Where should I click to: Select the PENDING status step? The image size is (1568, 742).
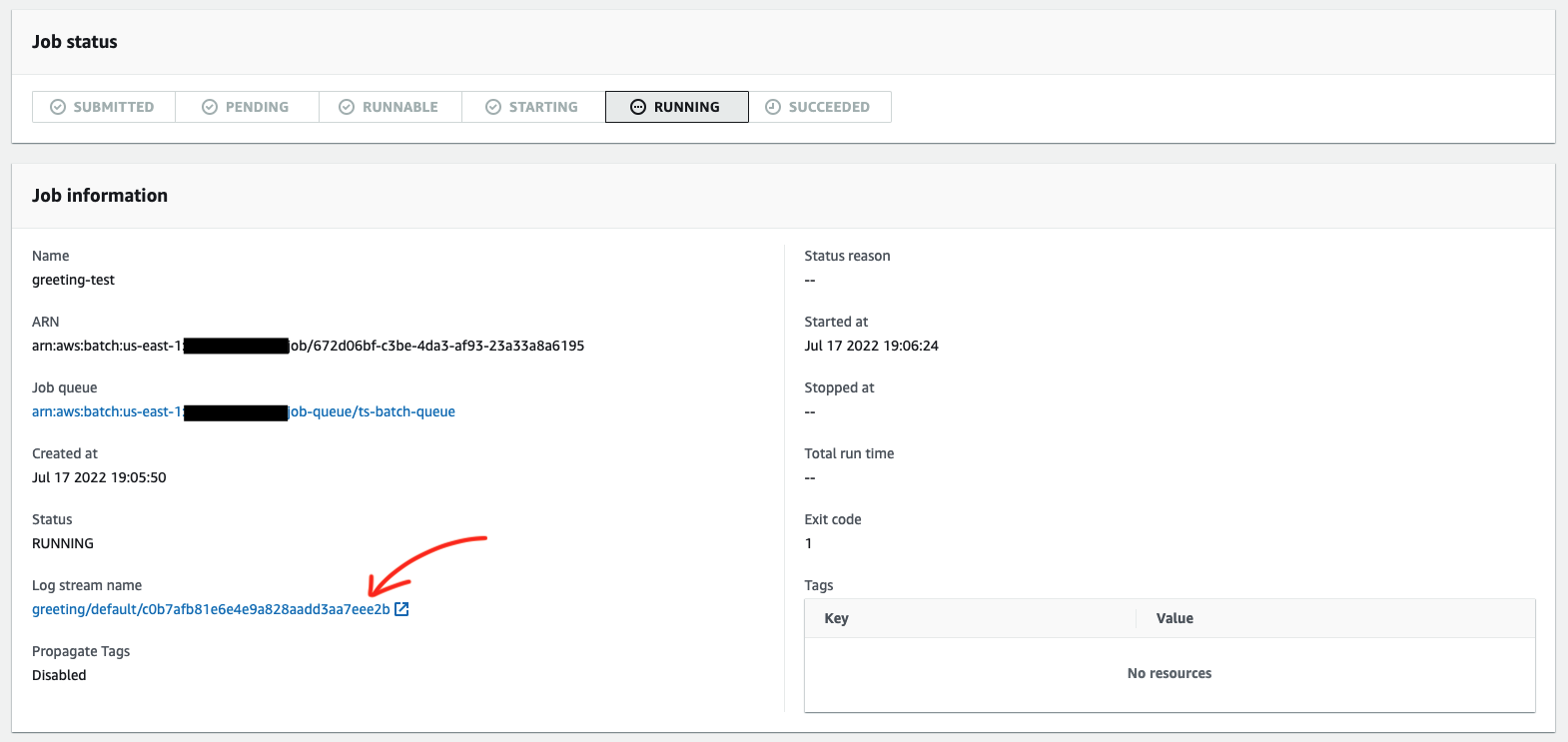tap(248, 107)
